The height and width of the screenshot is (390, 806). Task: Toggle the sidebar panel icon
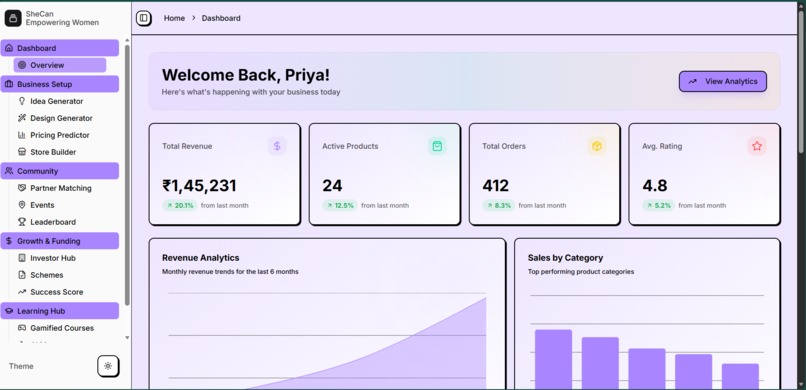143,18
